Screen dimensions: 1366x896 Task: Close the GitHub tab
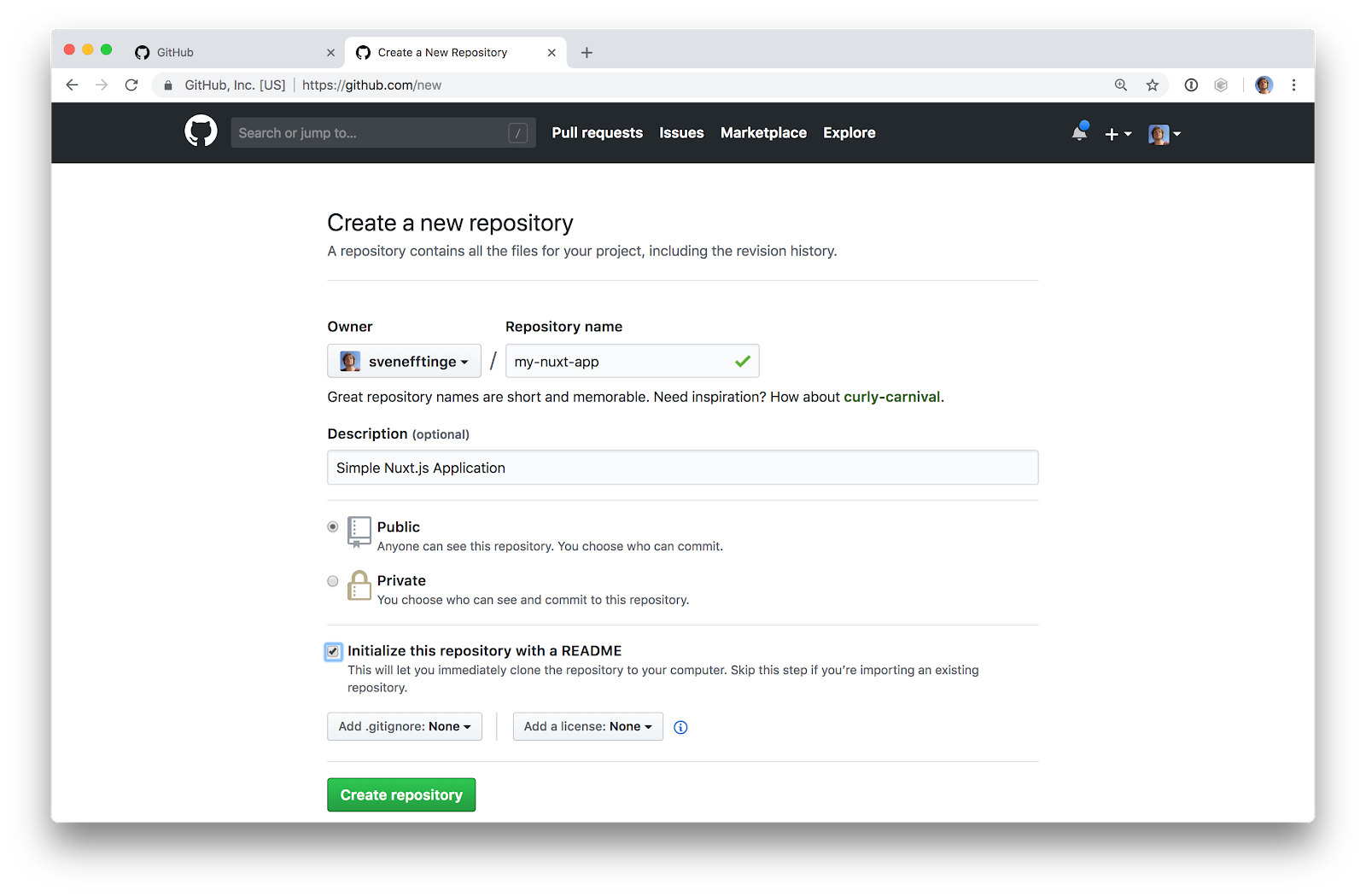pyautogui.click(x=330, y=53)
